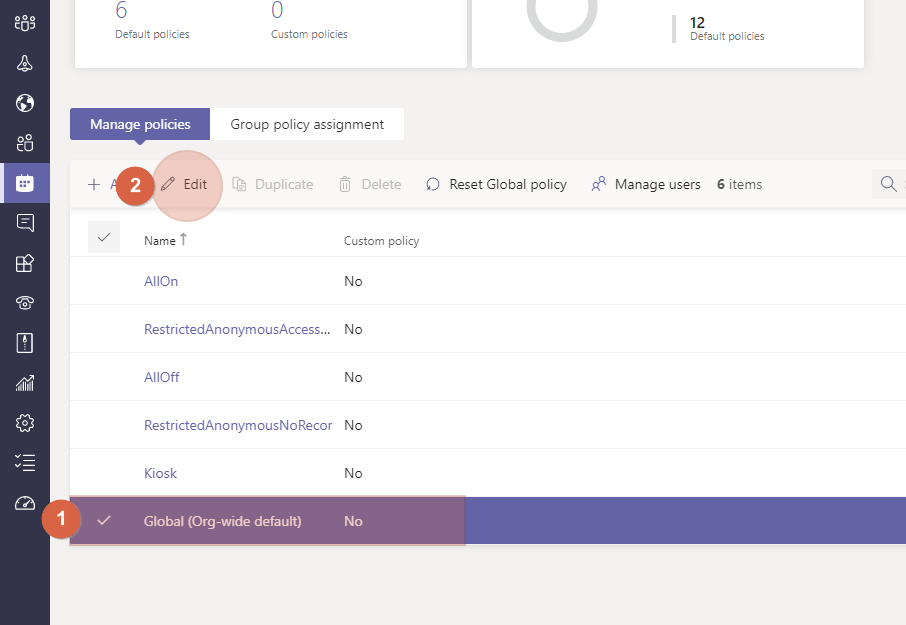Uncheck the Global (Org-wide default) row checkmark

[104, 520]
